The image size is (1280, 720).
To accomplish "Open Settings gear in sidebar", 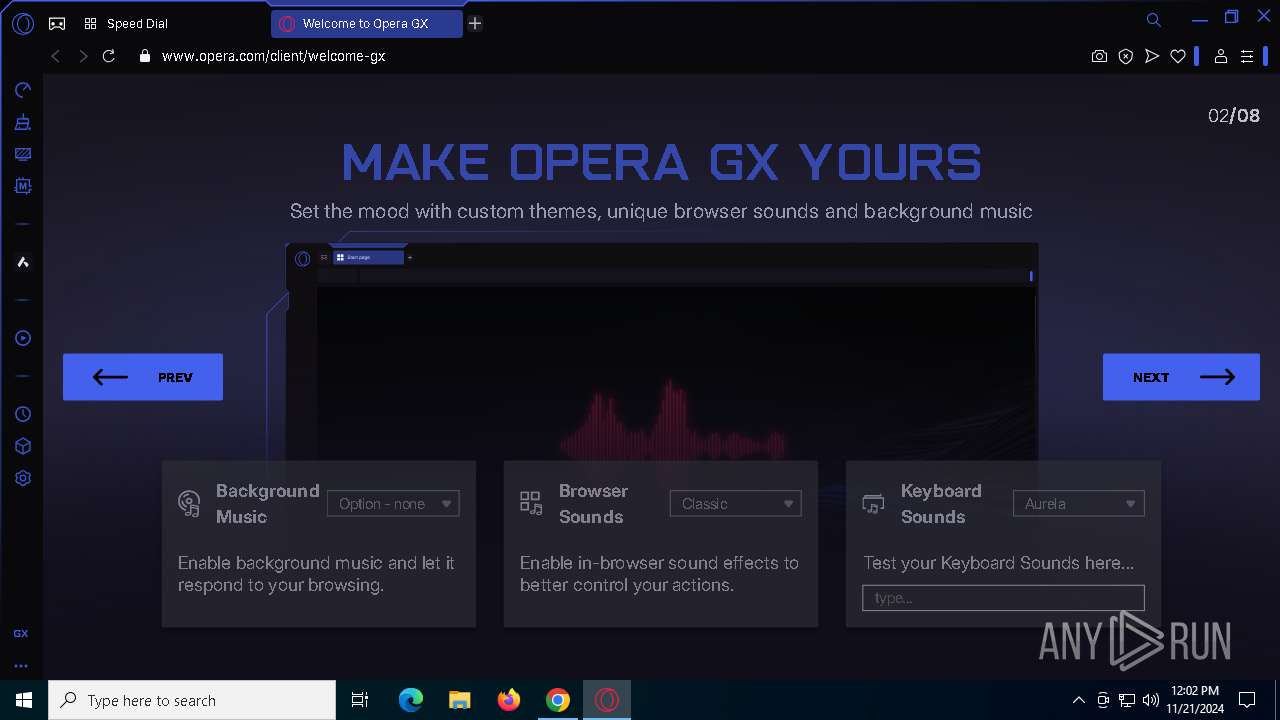I will (22, 478).
